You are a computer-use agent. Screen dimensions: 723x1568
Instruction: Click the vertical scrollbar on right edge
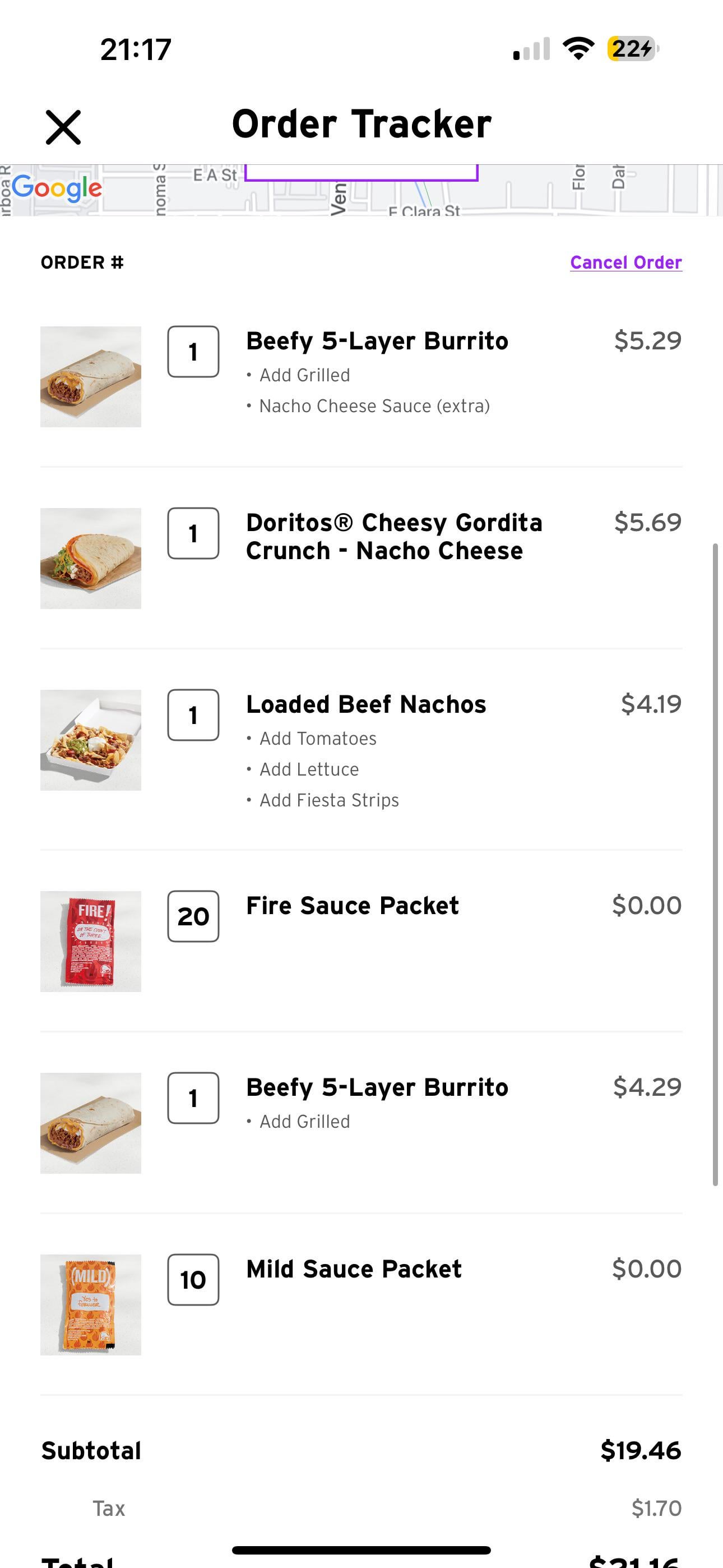715,864
